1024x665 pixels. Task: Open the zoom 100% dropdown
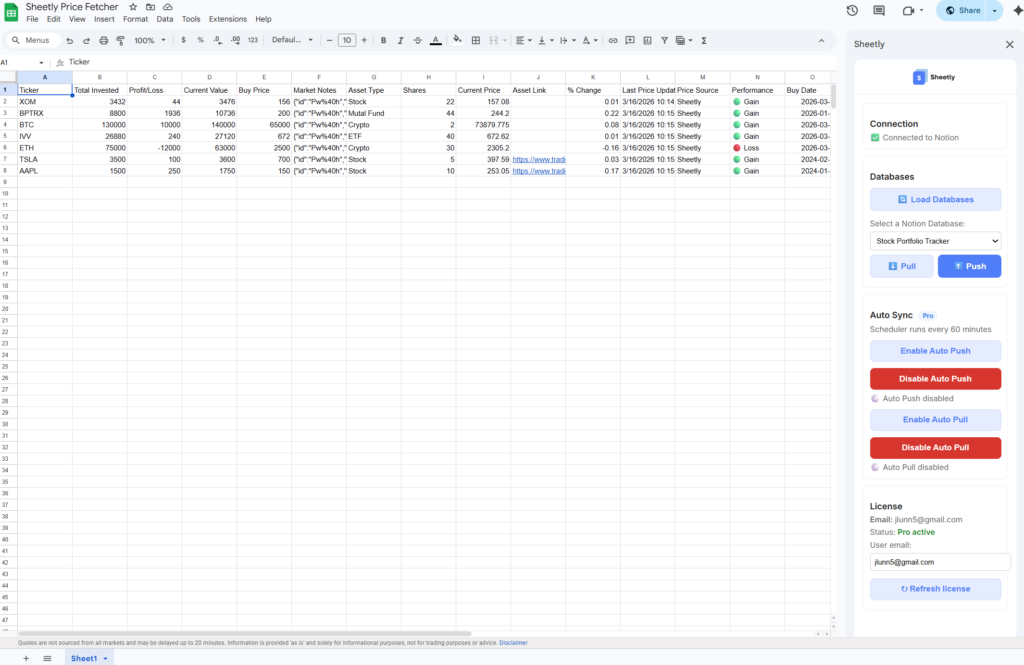150,41
